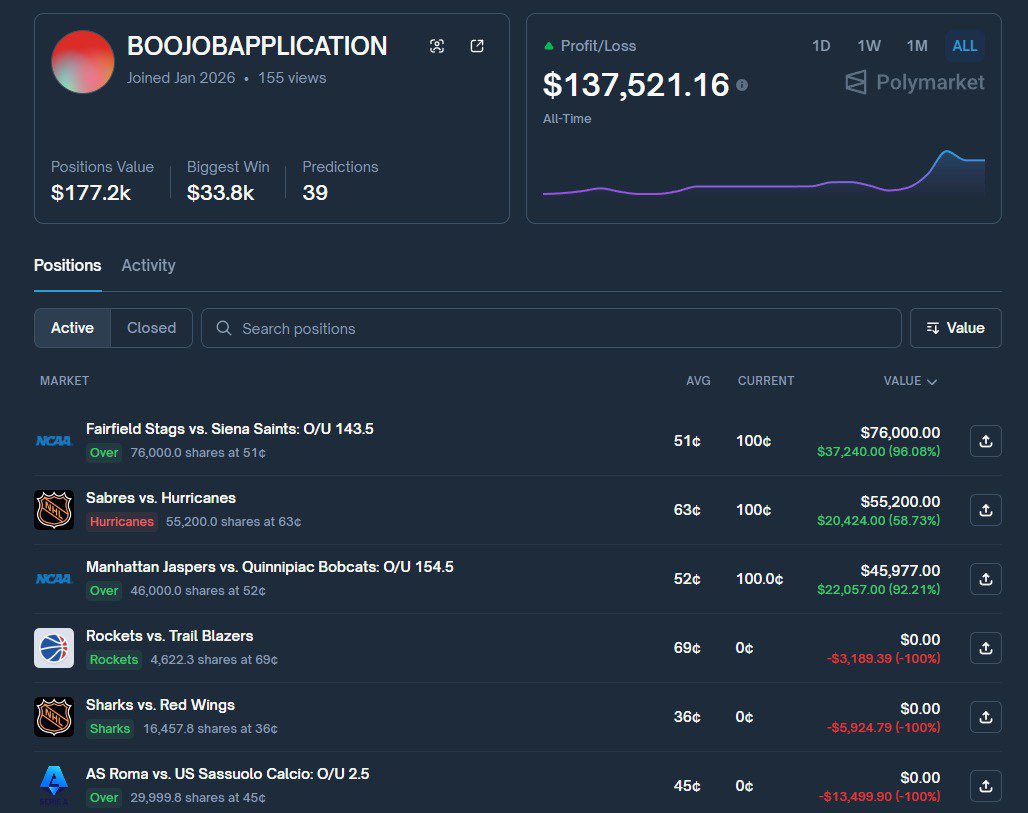This screenshot has width=1028, height=813.
Task: Click the Biggest Win $33.8k stat
Action: (x=228, y=180)
